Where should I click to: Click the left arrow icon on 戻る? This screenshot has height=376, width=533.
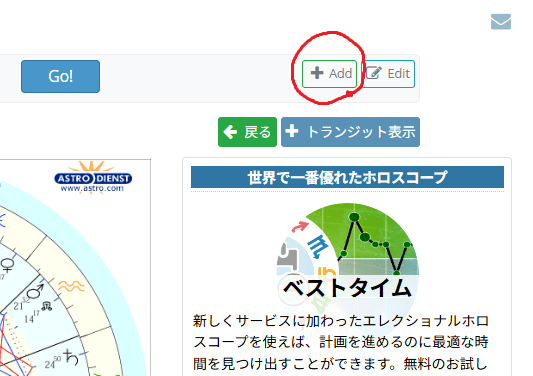pyautogui.click(x=230, y=132)
